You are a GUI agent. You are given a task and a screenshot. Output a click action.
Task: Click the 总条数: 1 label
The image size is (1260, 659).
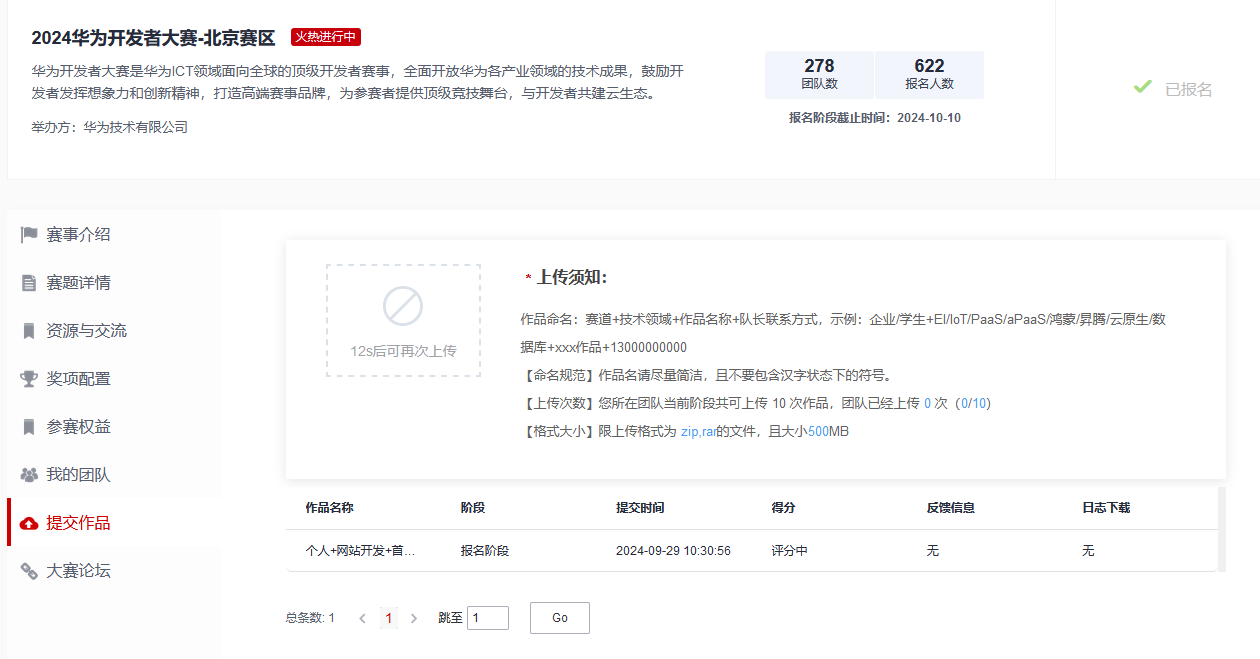click(x=310, y=618)
